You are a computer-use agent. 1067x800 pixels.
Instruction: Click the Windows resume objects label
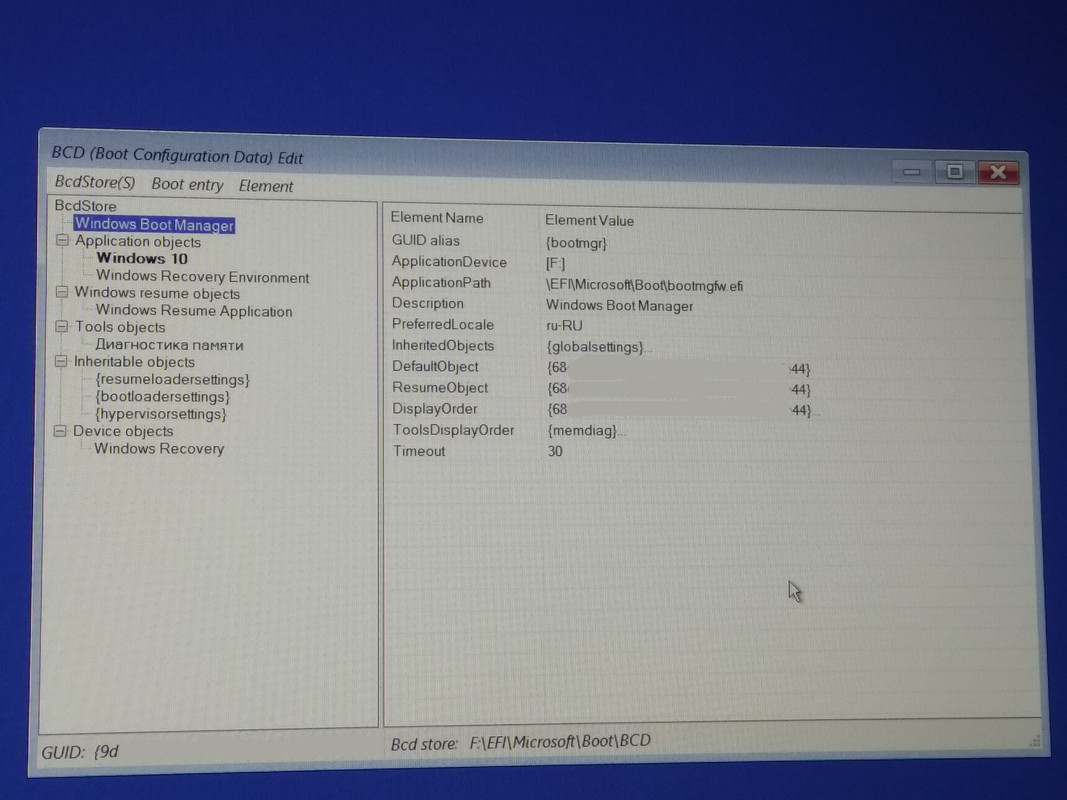(157, 293)
